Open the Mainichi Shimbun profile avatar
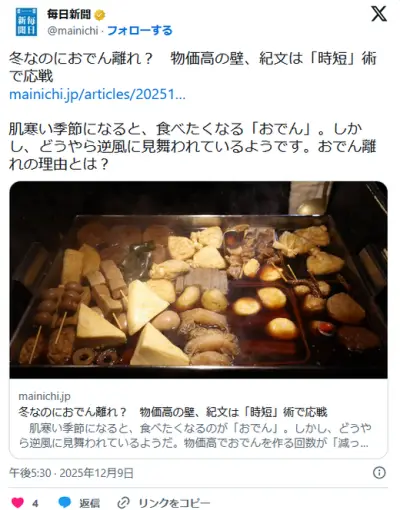This screenshot has width=400, height=510. tap(26, 22)
